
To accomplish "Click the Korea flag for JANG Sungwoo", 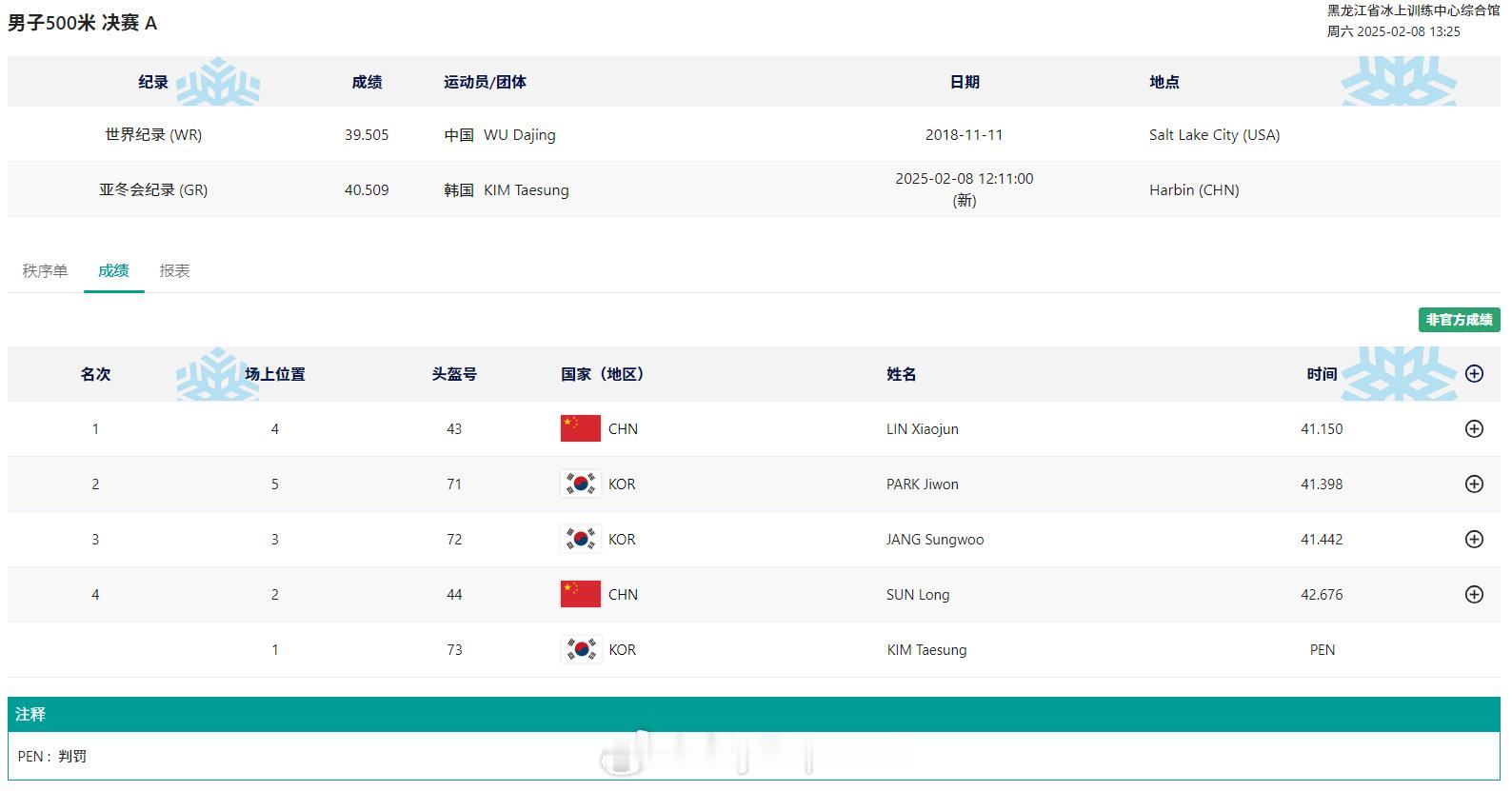I will pyautogui.click(x=581, y=539).
